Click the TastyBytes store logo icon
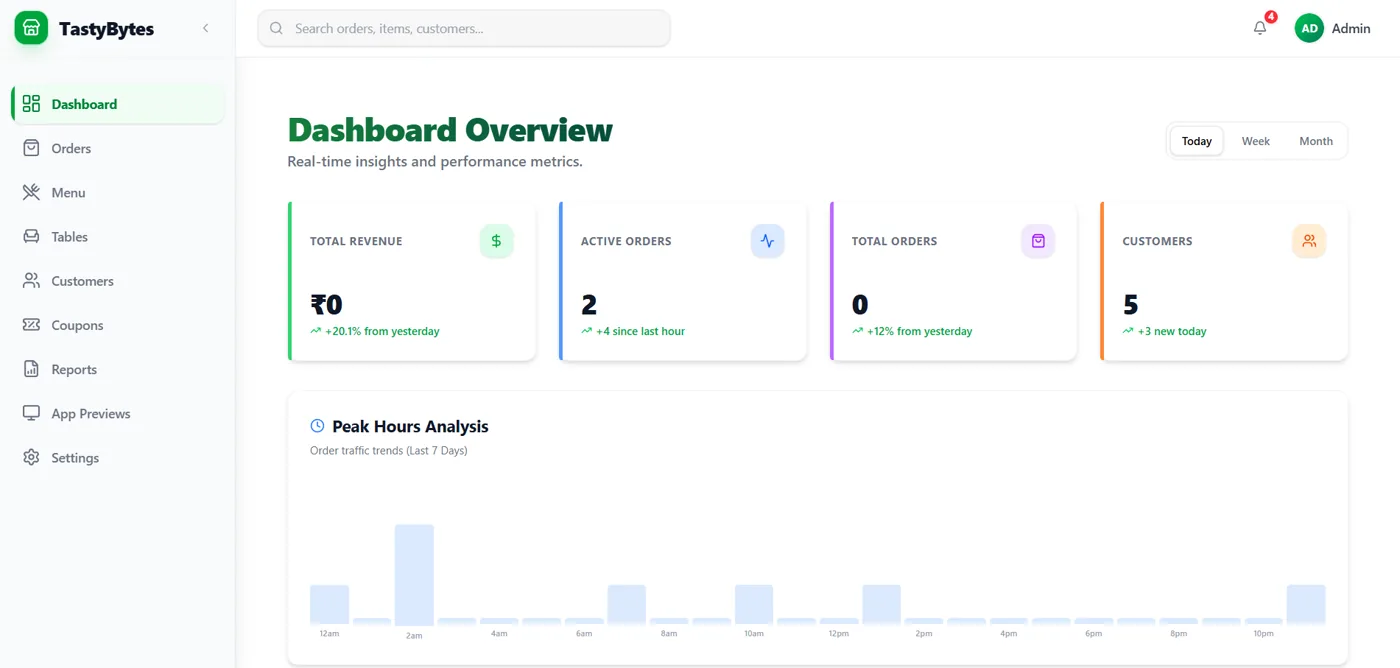1400x668 pixels. coord(31,28)
